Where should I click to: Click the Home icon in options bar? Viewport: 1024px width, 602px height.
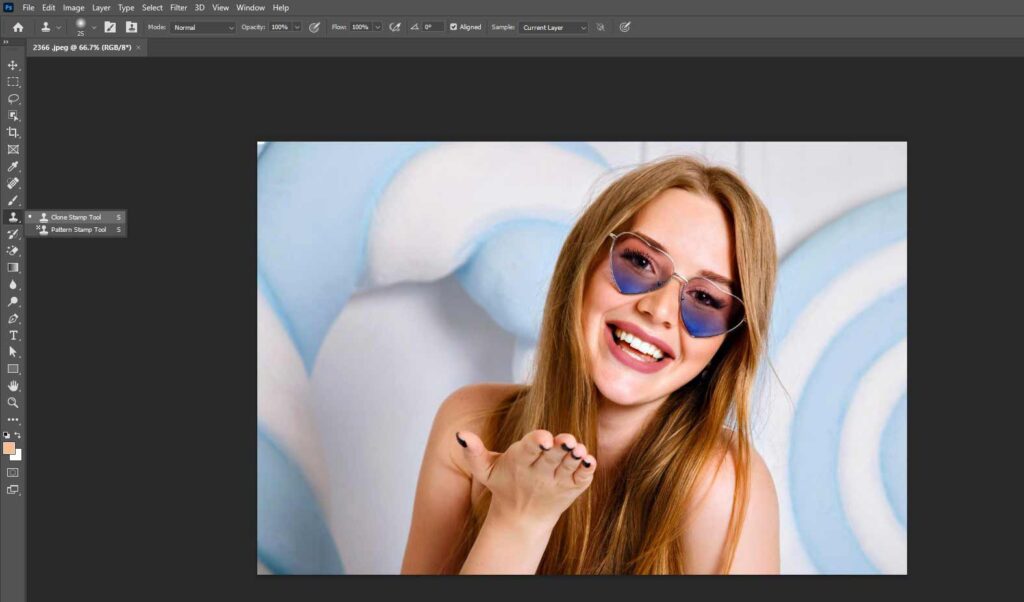(x=18, y=27)
